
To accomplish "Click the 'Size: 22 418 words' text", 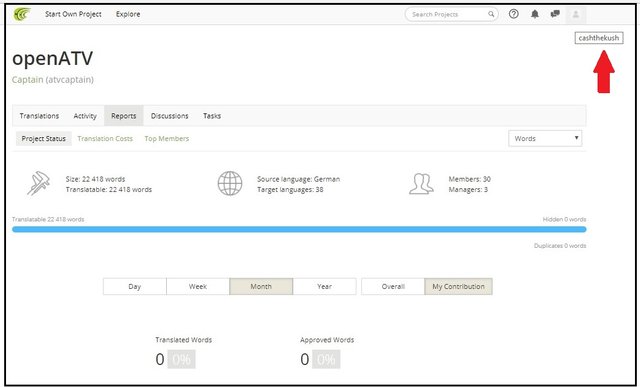I will 96,179.
